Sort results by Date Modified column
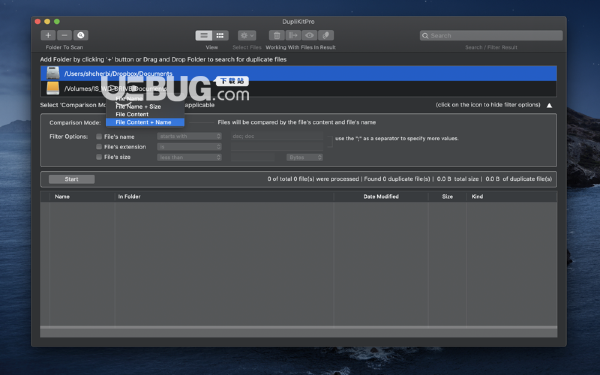 (x=381, y=197)
